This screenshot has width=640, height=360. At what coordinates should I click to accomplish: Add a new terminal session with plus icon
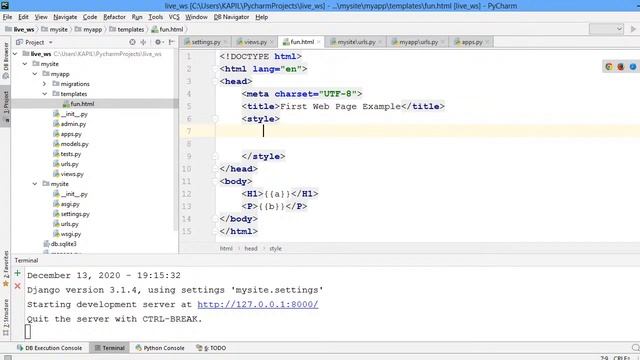18,273
